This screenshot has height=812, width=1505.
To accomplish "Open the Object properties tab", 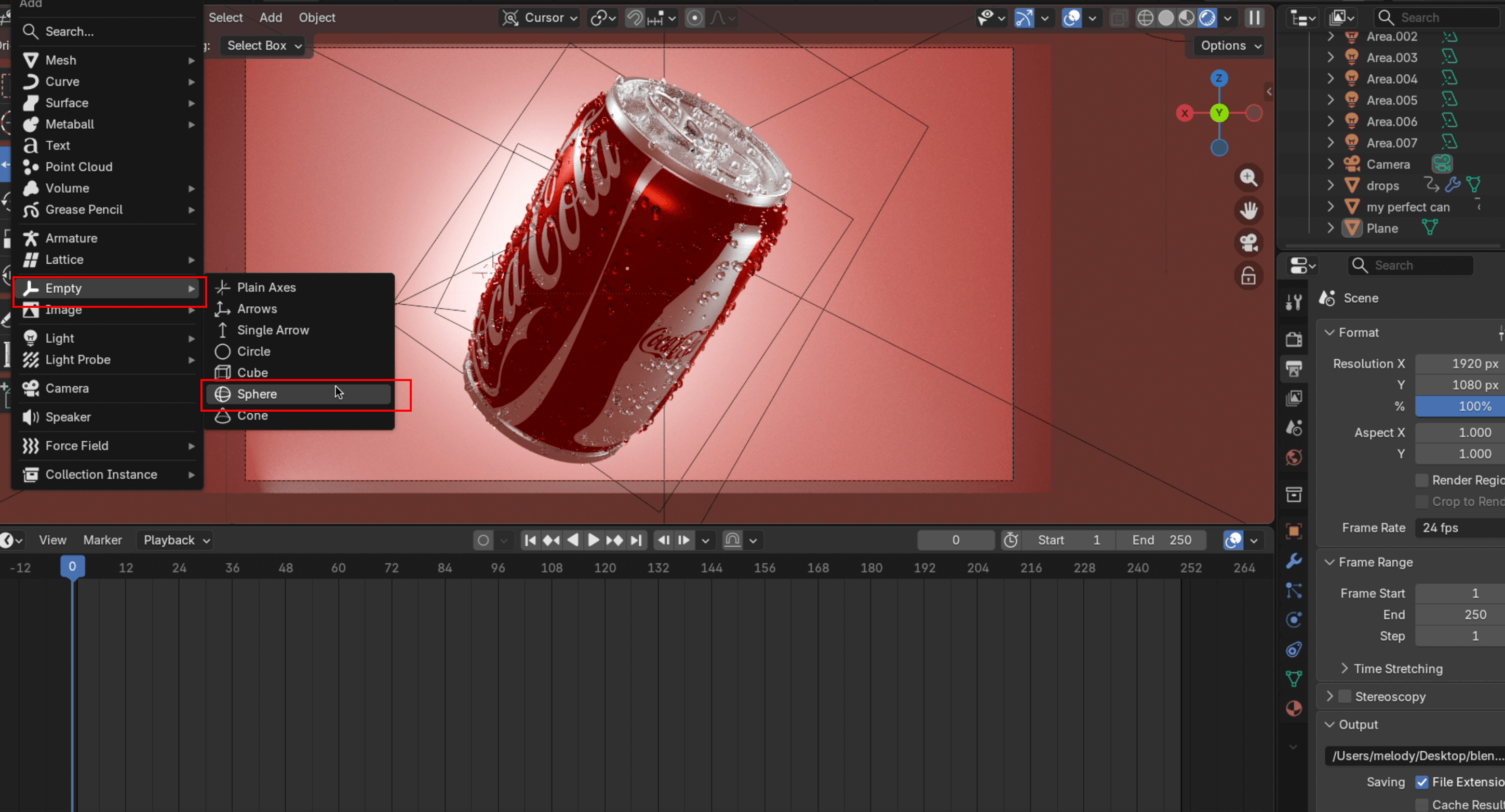I will click(1294, 531).
